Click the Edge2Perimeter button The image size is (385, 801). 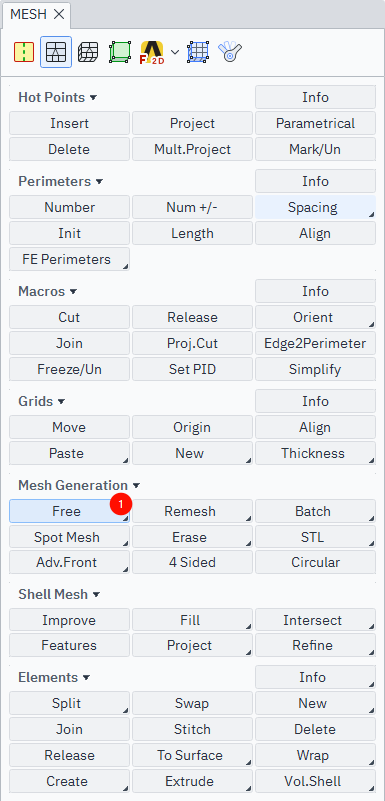tap(315, 343)
